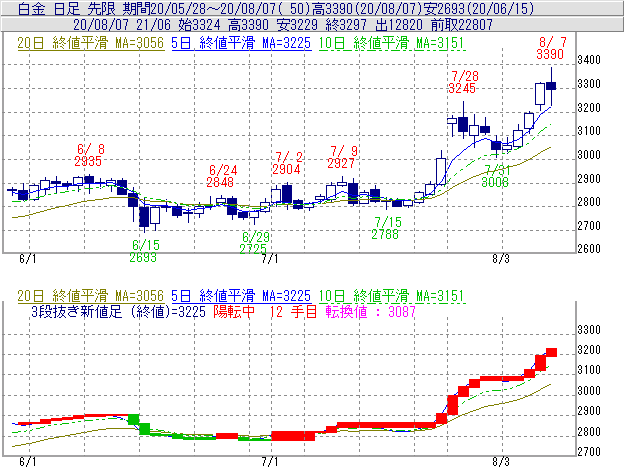Click the '3段抜き新値足 (終値)=3225' label
The height and width of the screenshot is (474, 624).
pos(118,312)
